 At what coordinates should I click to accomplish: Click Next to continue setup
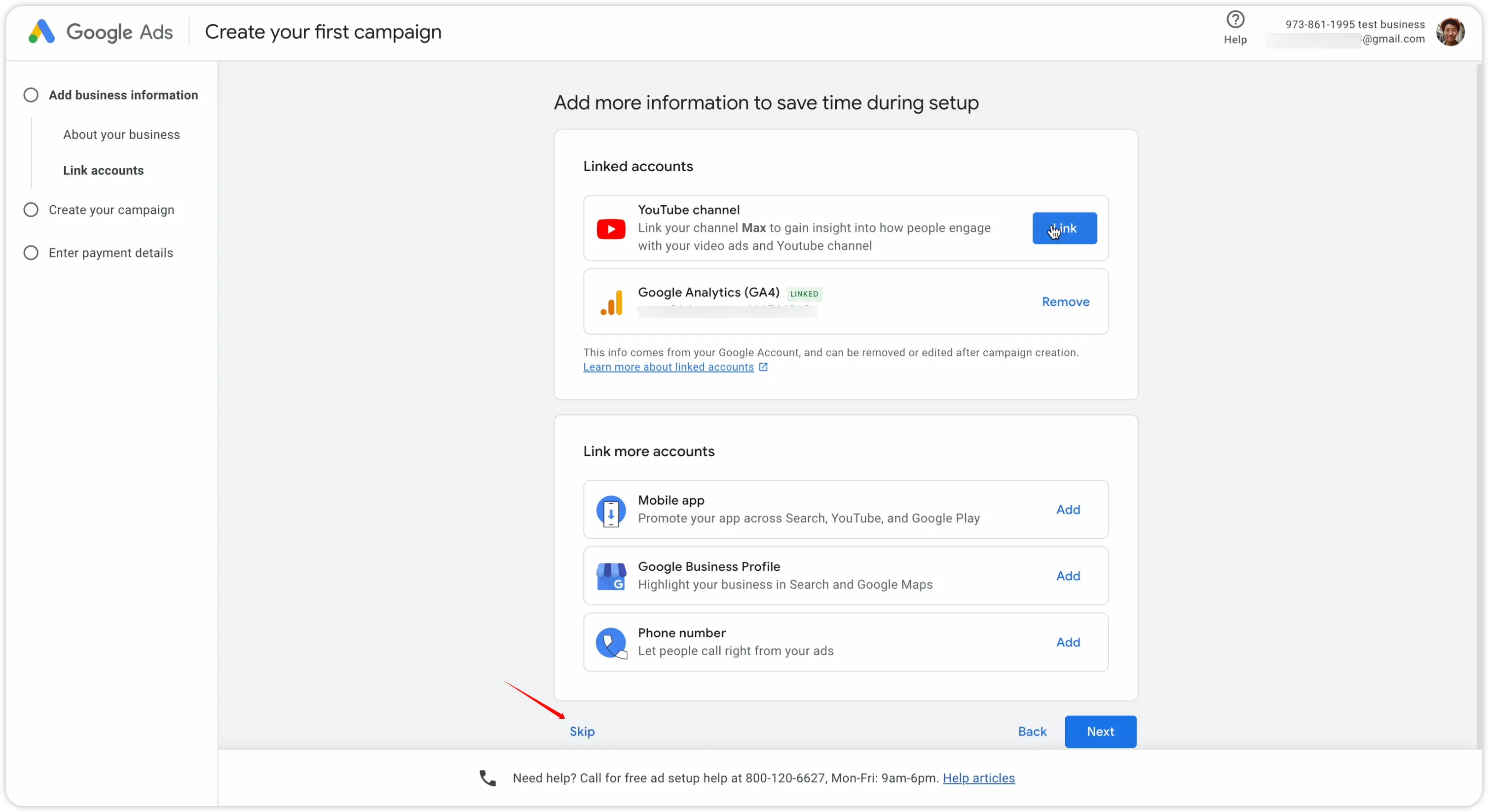pyautogui.click(x=1100, y=731)
